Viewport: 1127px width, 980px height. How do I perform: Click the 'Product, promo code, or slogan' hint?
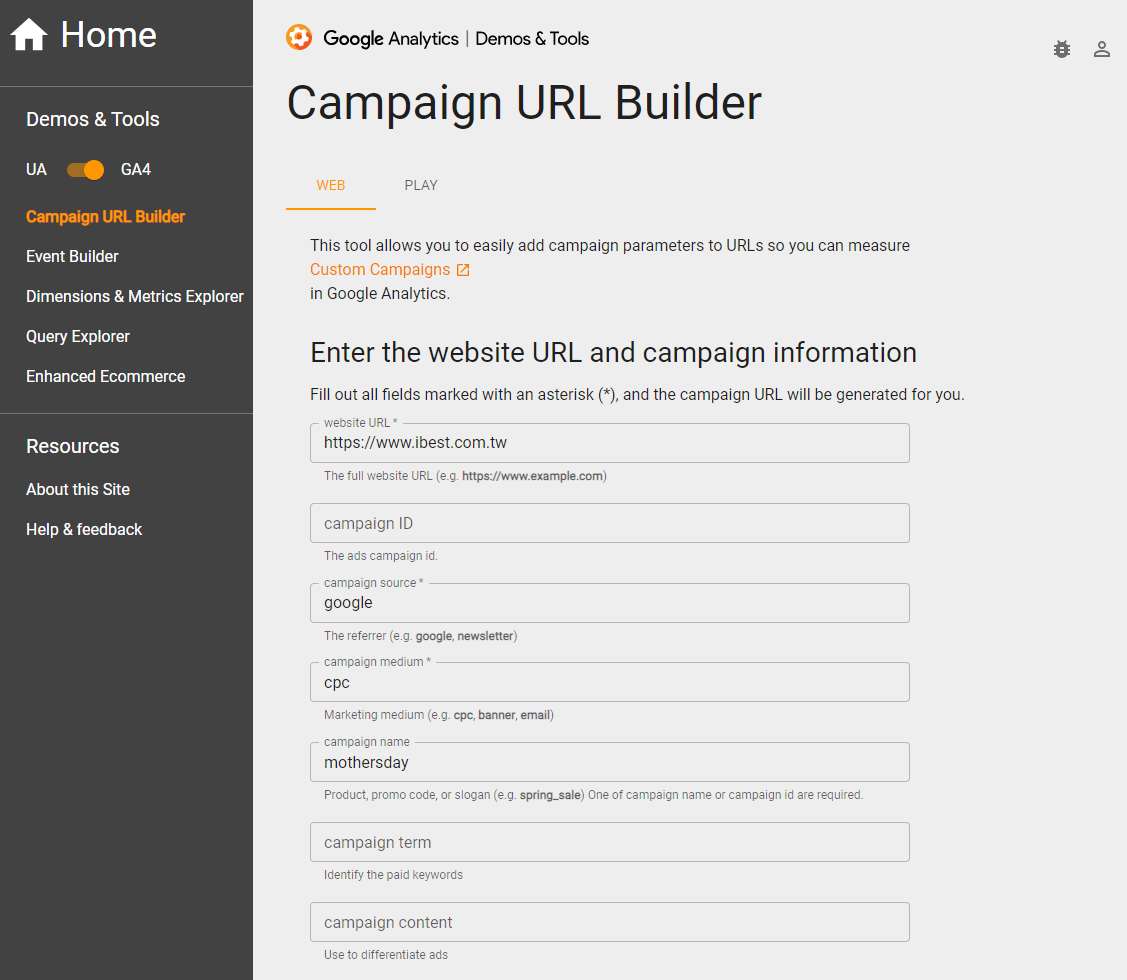pyautogui.click(x=593, y=795)
